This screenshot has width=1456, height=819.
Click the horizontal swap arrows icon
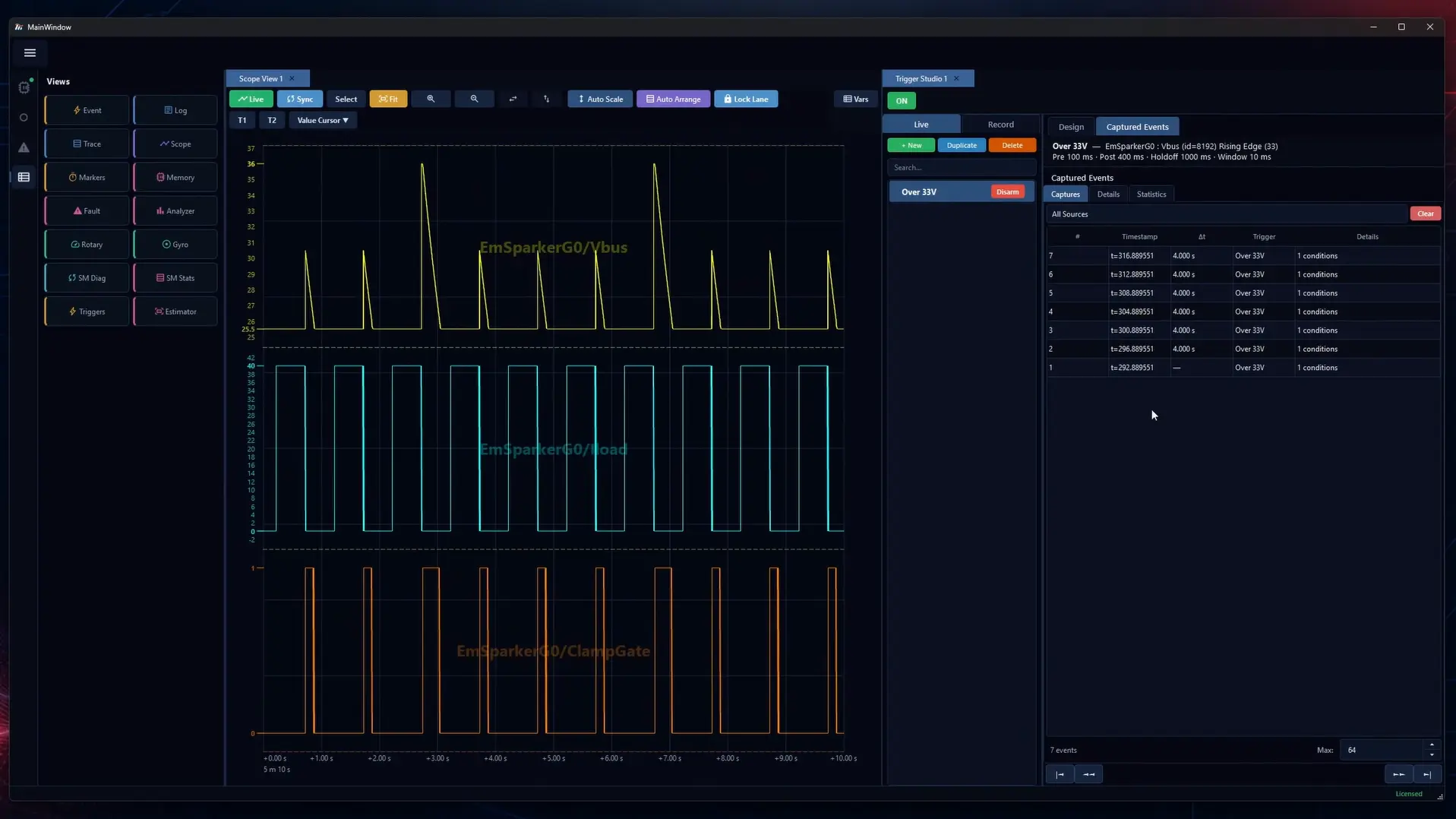(513, 99)
